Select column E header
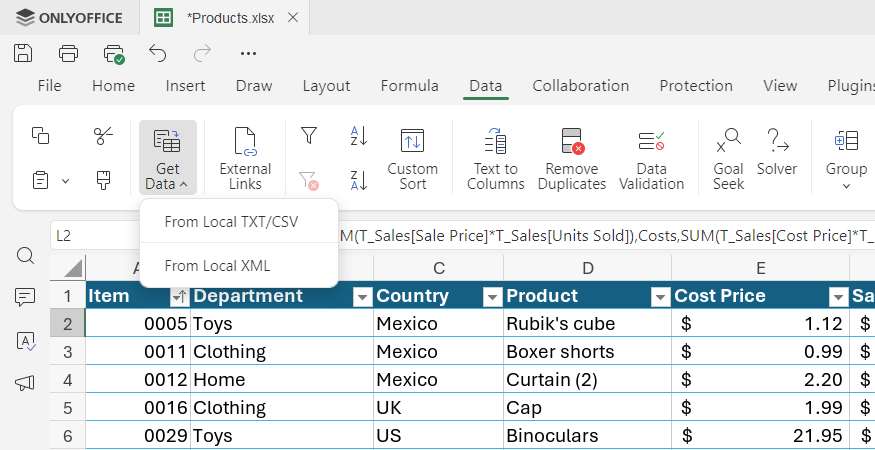 pos(761,268)
